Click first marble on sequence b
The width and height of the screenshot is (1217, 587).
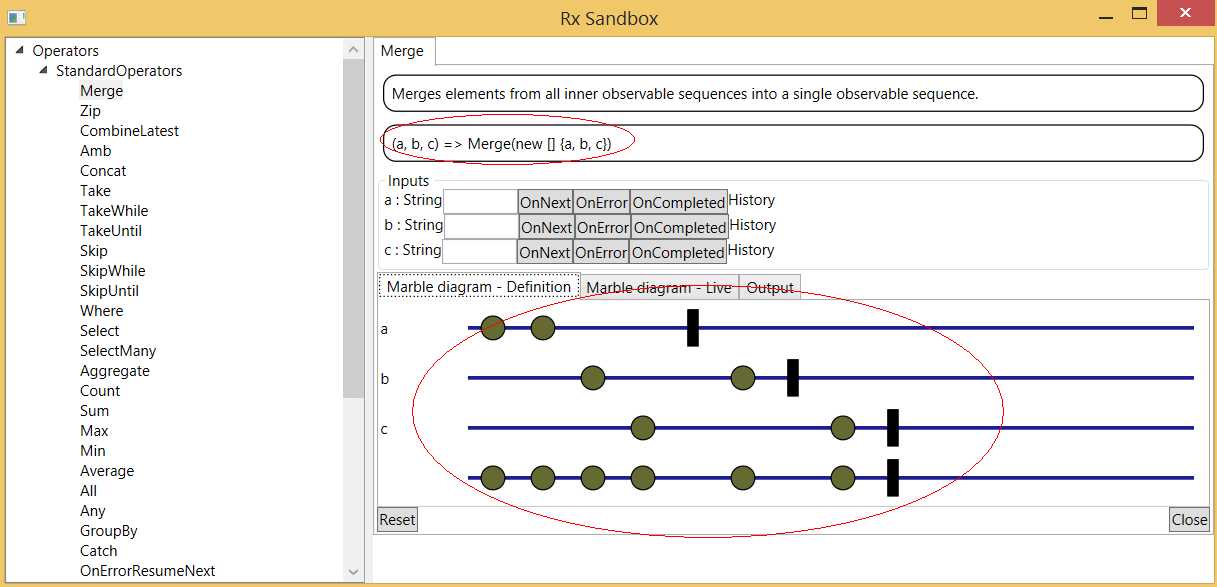coord(593,377)
